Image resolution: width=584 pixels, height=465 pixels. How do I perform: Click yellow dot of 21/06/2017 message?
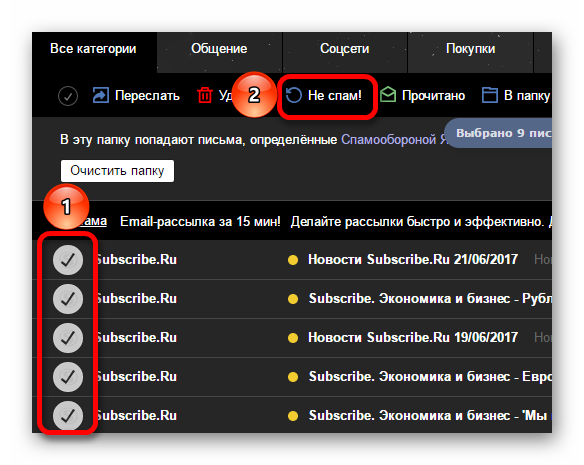(293, 260)
